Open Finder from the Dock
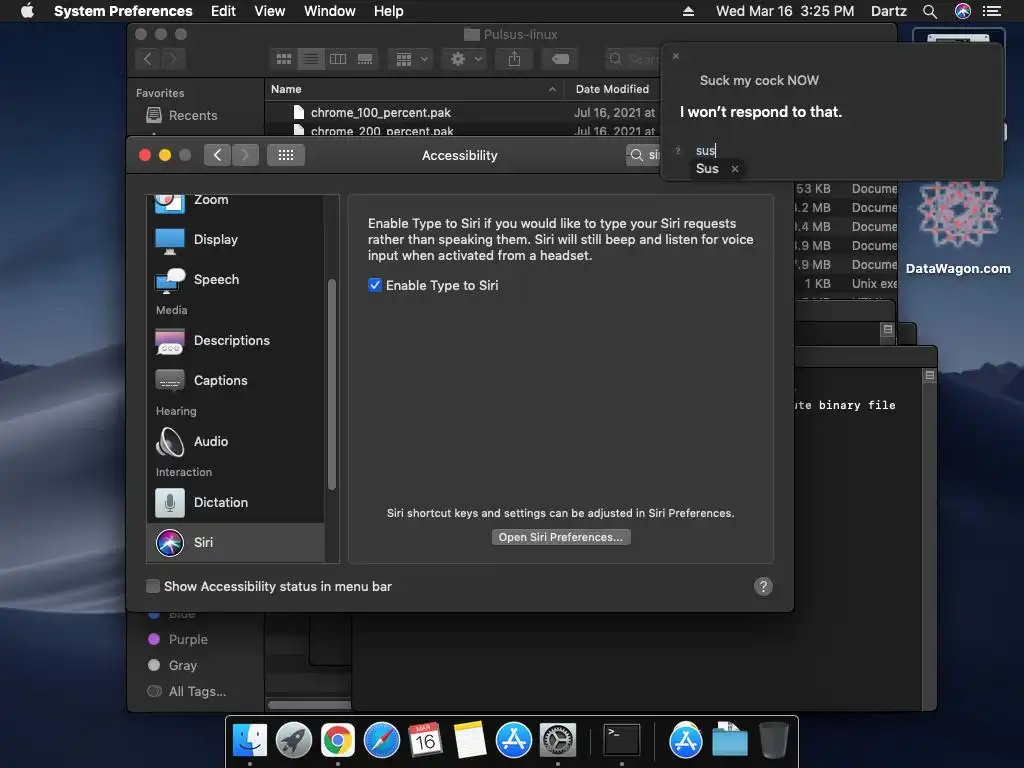The height and width of the screenshot is (768, 1024). tap(250, 741)
